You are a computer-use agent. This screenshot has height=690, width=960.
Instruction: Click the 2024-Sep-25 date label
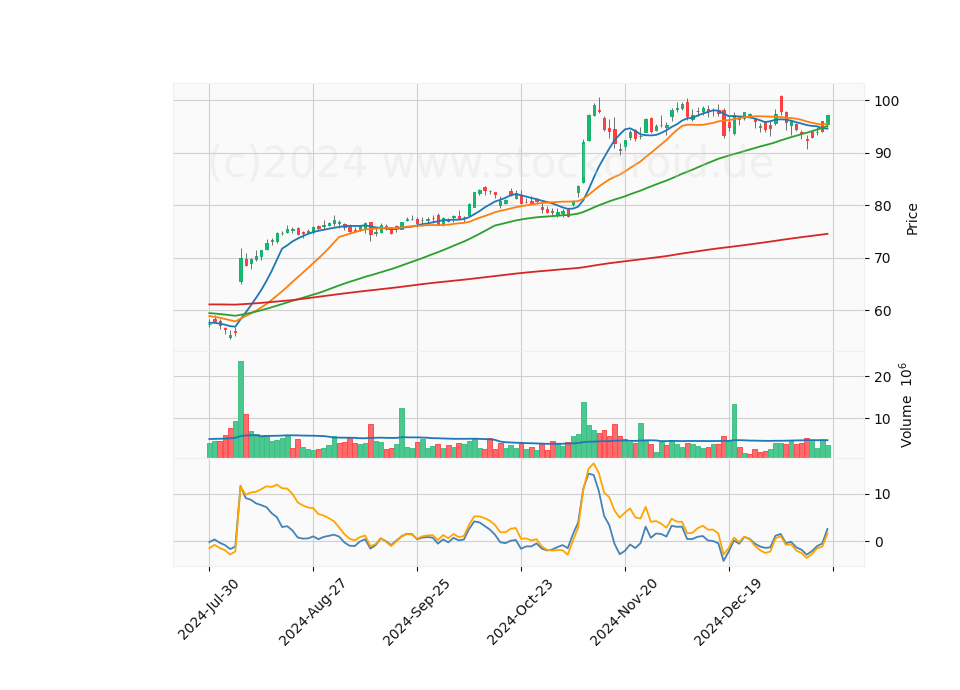tap(415, 612)
